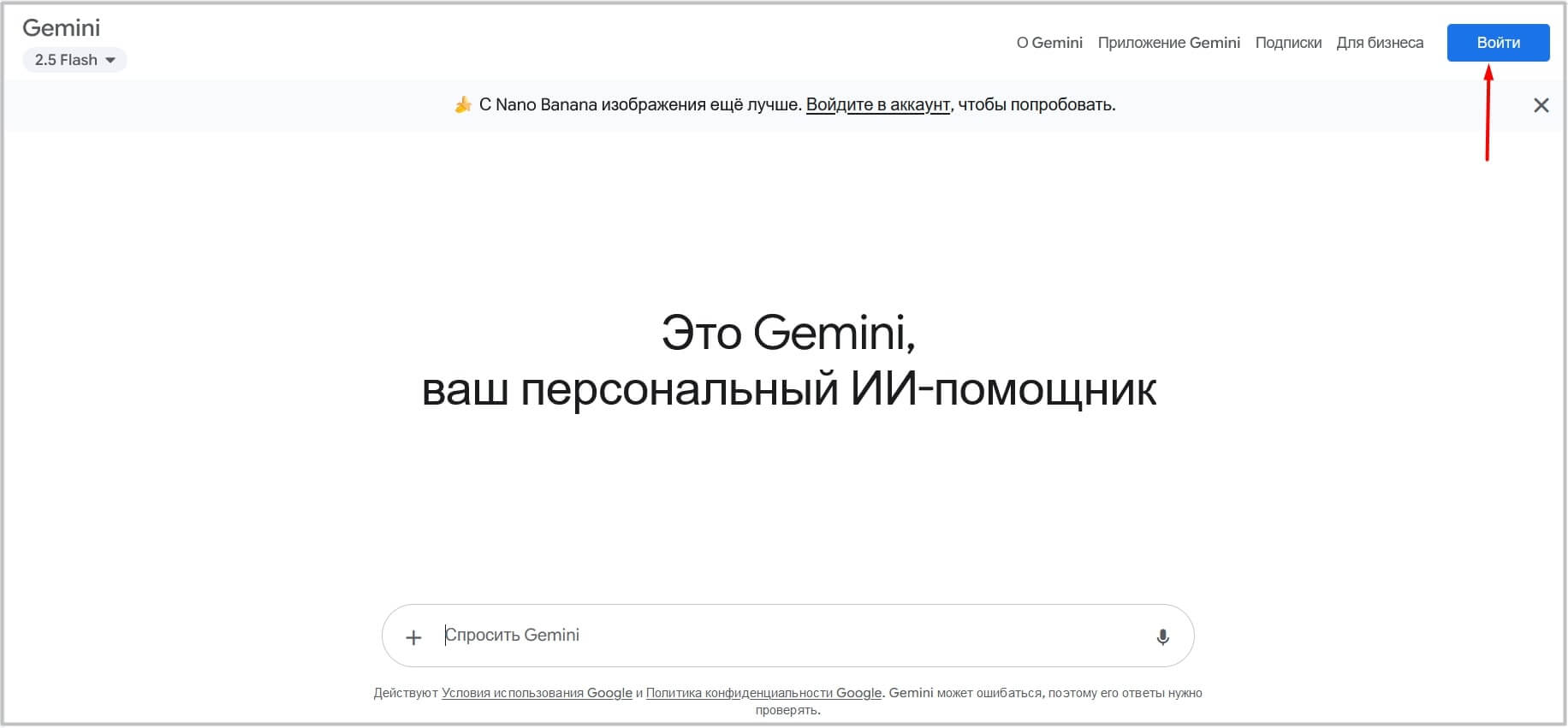Click the ваш персональный ИИ-помощник text
Image resolution: width=1568 pixels, height=728 pixels.
point(789,389)
